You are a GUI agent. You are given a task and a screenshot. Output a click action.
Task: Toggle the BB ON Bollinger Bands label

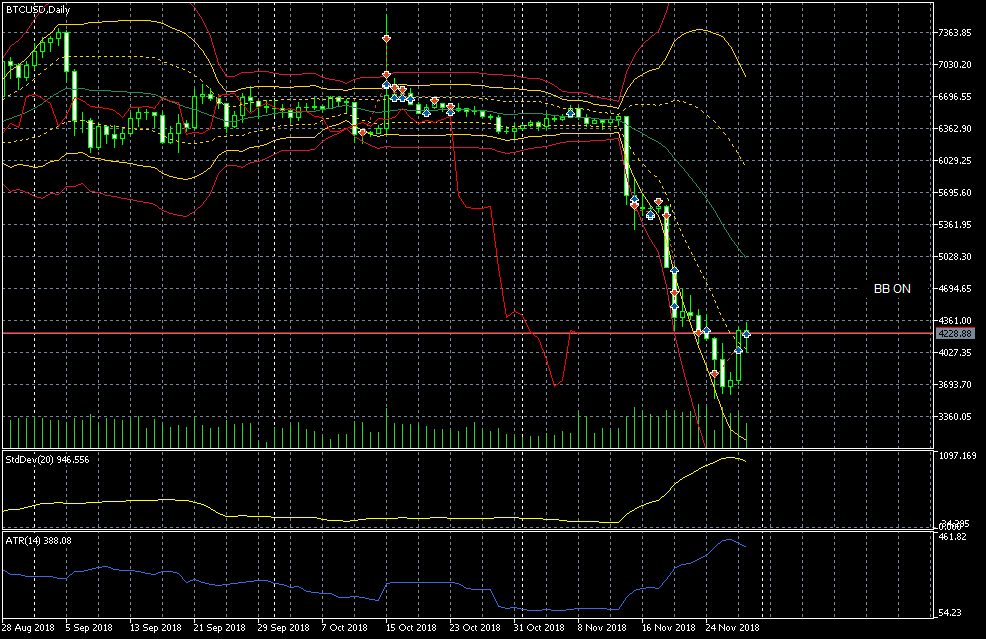coord(892,288)
